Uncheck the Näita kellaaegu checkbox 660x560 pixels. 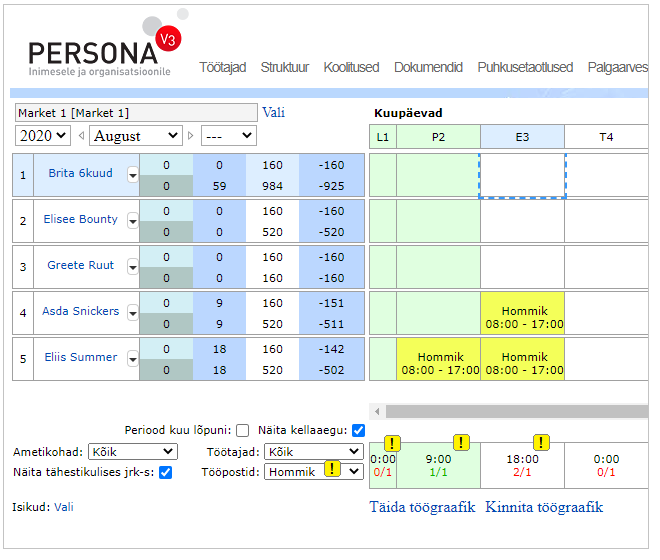(359, 431)
